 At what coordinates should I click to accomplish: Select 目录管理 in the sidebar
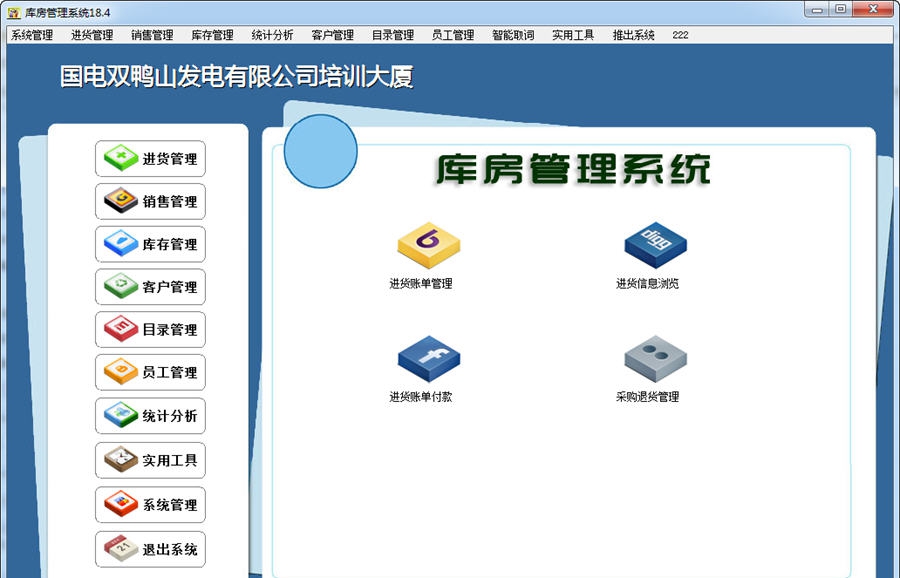(149, 330)
